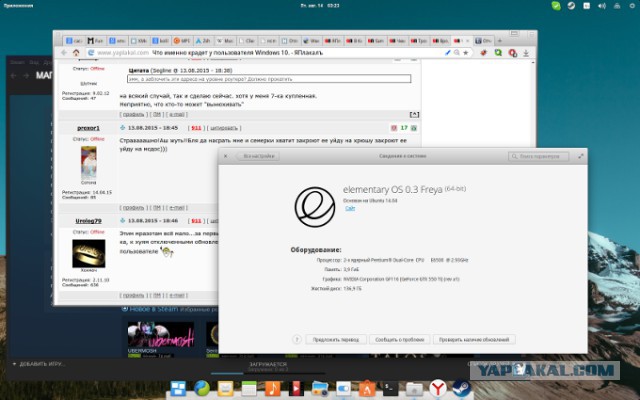640x400 pixels.
Task: Click in the Поиск параметров search field
Action: 539,156
